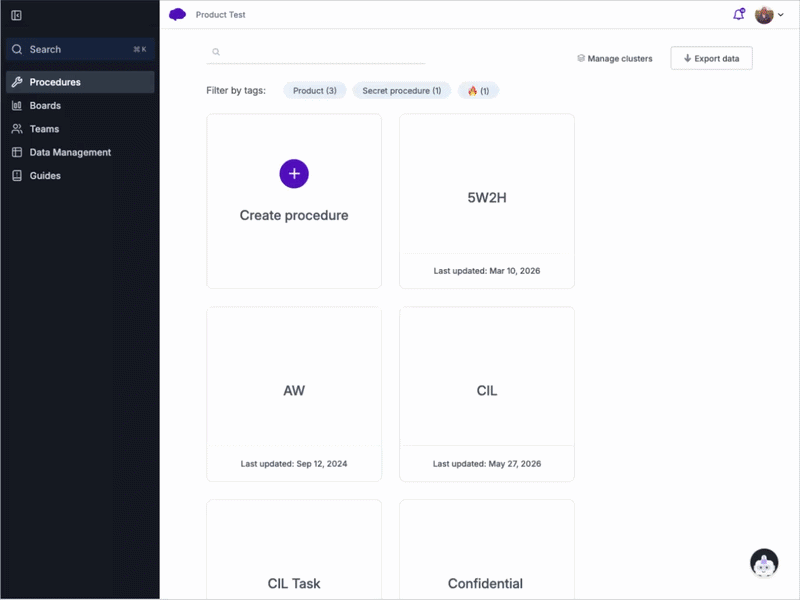Open the Procedures menu item
Image resolution: width=800 pixels, height=600 pixels.
(x=80, y=82)
